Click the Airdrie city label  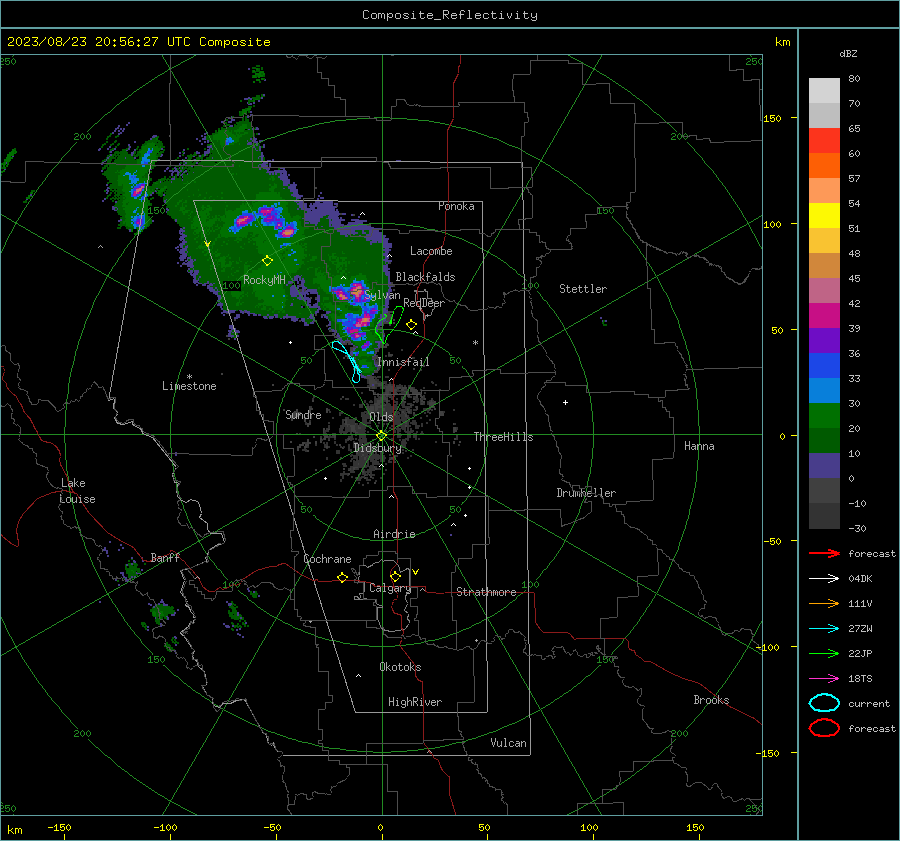point(394,534)
